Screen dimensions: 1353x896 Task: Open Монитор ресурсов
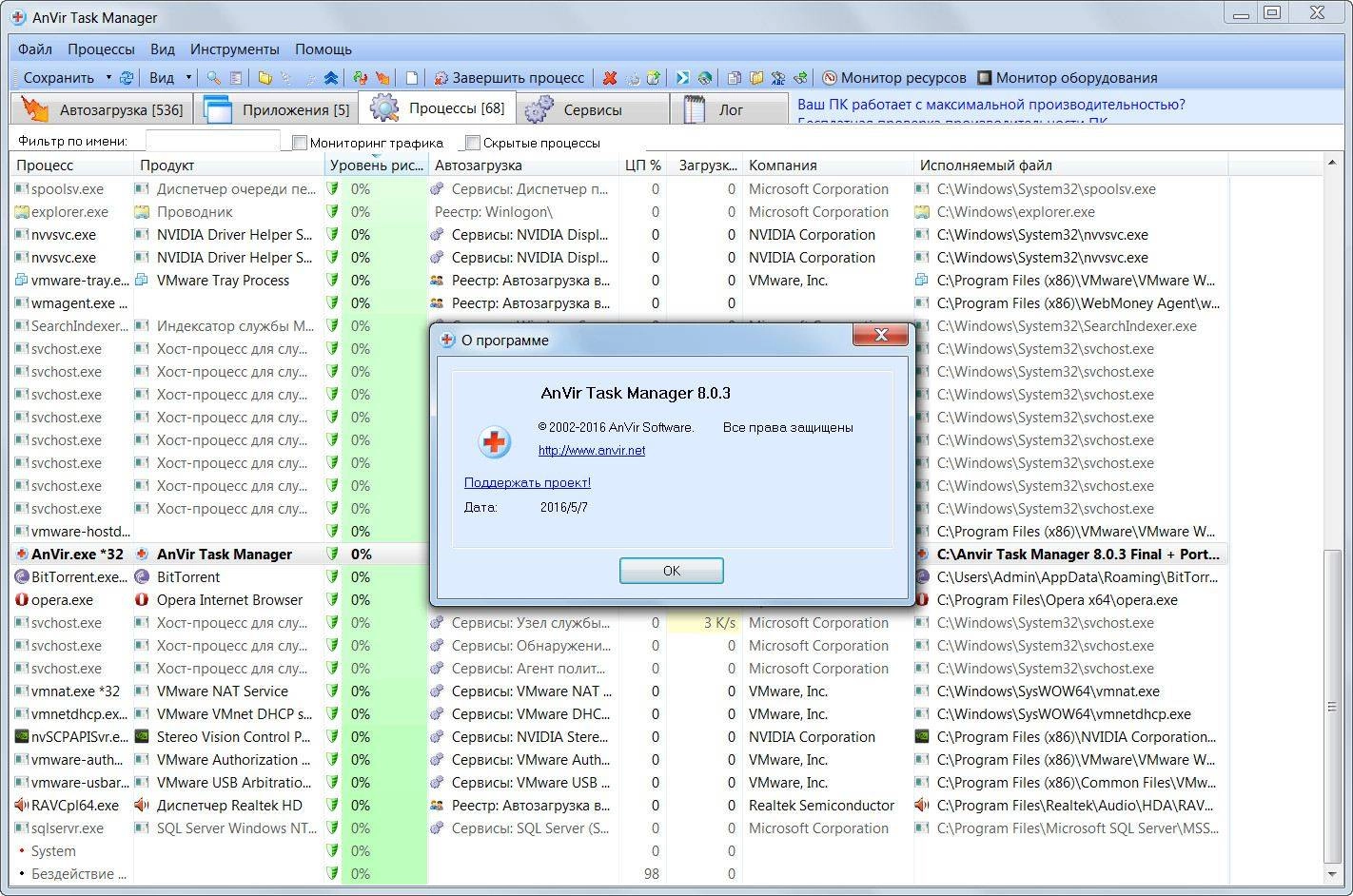point(894,78)
